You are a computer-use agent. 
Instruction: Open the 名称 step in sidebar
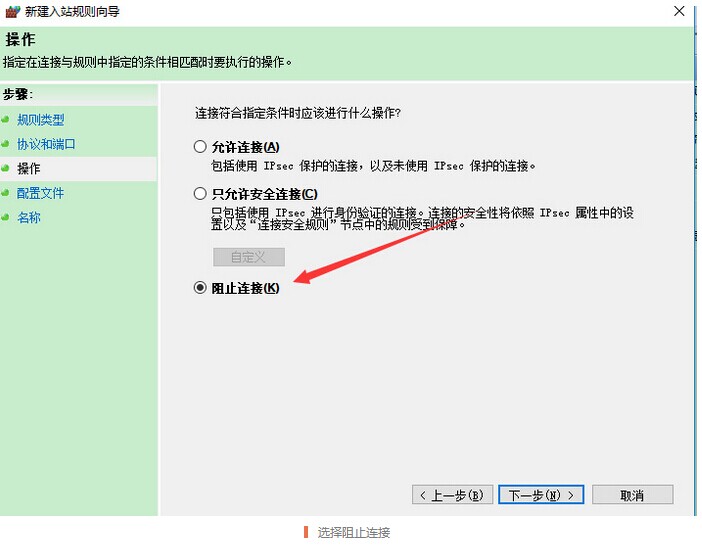29,218
